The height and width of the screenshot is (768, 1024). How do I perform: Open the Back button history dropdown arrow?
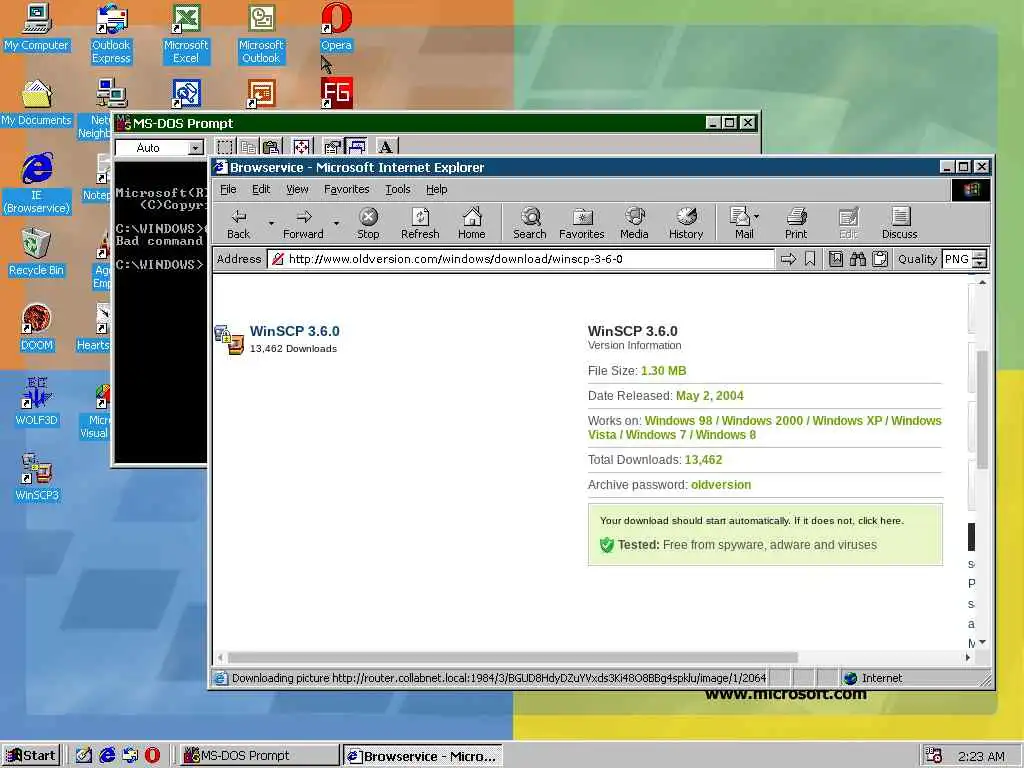tap(271, 223)
